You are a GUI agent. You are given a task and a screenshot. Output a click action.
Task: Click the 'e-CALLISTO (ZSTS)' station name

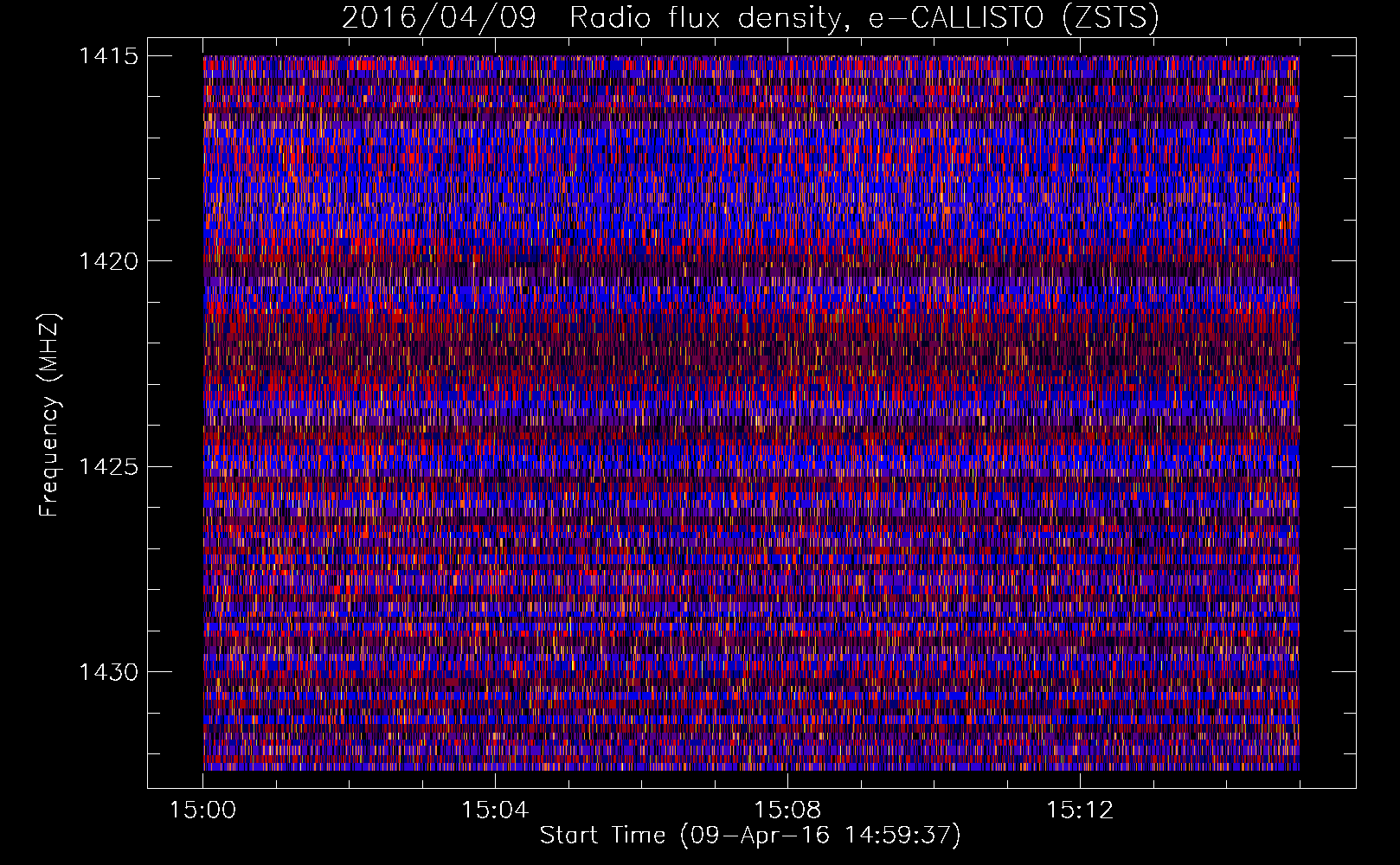click(x=1014, y=18)
